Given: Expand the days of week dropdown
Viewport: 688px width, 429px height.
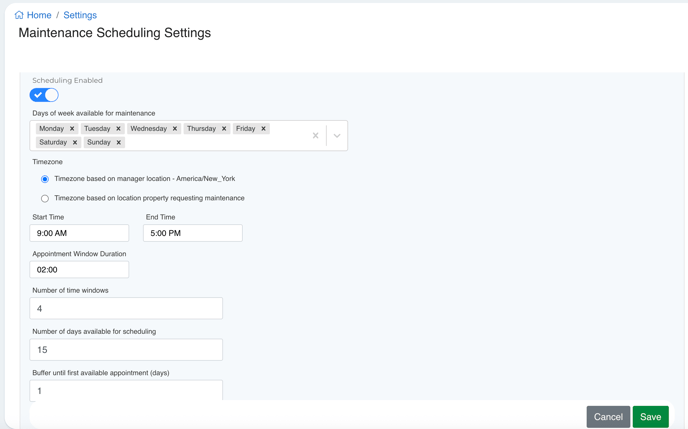Looking at the screenshot, I should pyautogui.click(x=337, y=135).
